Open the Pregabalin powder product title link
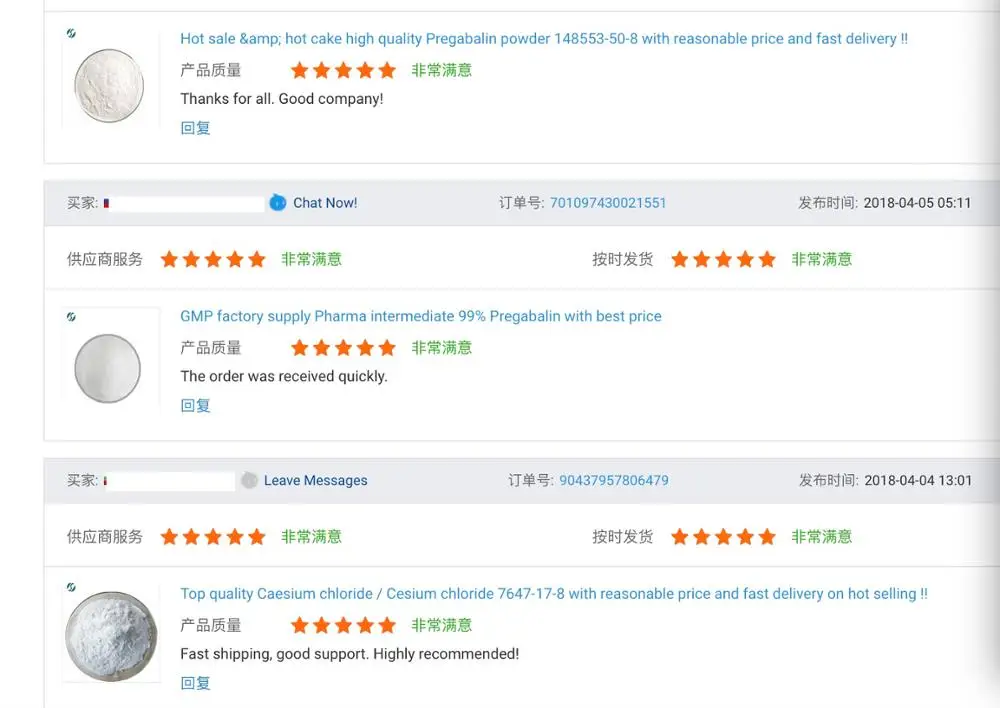The height and width of the screenshot is (708, 1000). (x=543, y=38)
